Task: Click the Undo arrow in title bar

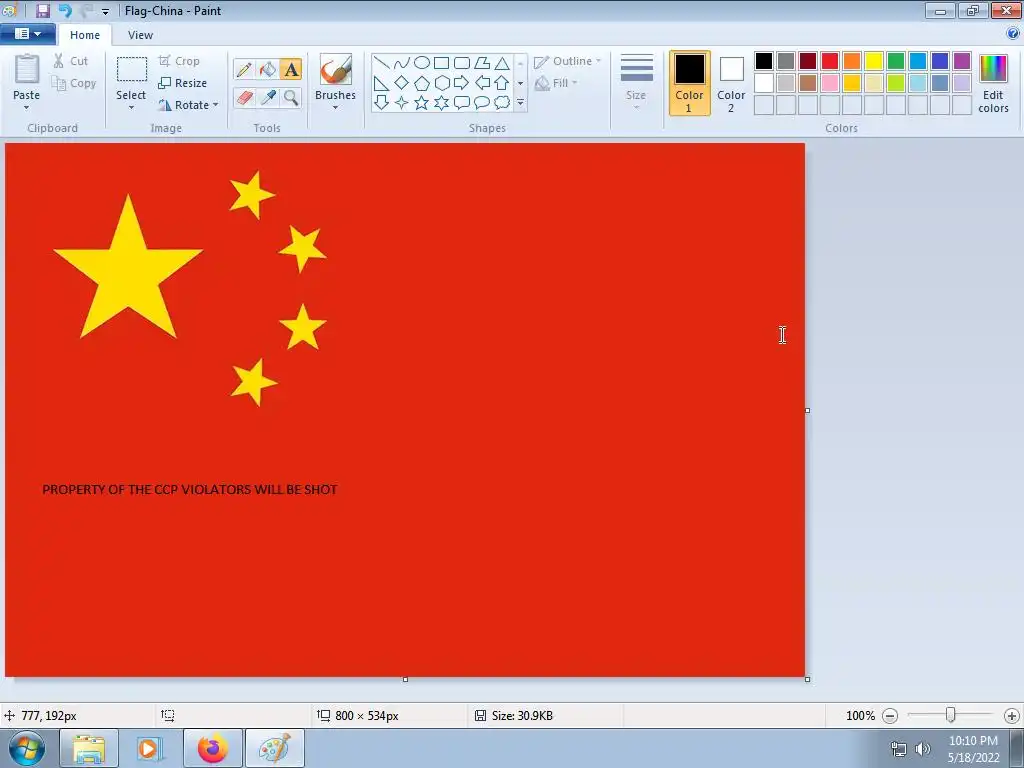Action: pos(64,10)
